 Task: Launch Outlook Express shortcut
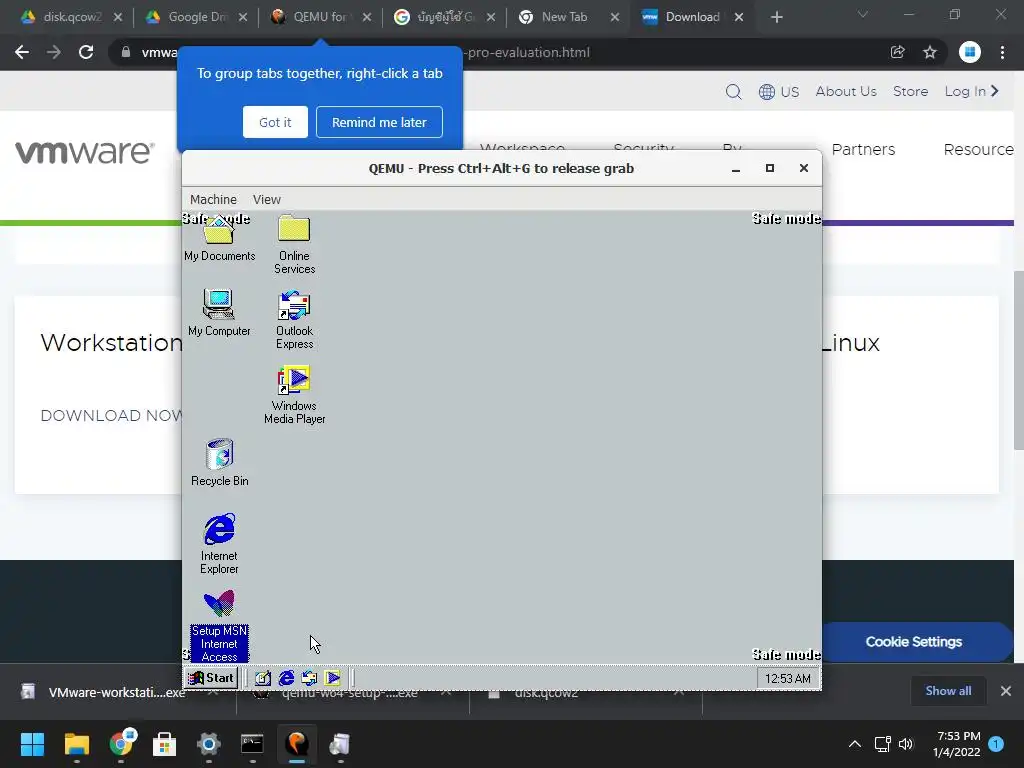[x=294, y=320]
